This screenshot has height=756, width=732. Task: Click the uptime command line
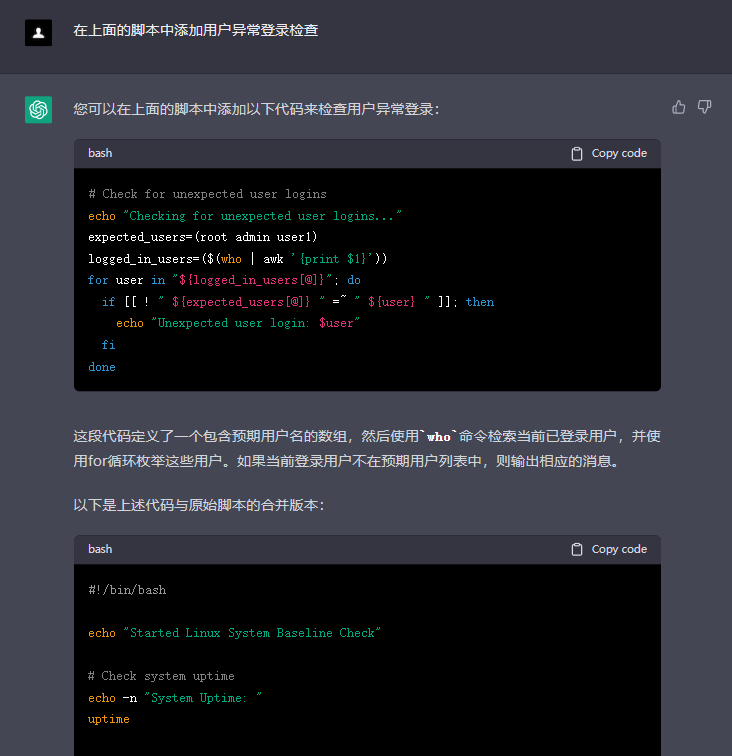[x=108, y=719]
